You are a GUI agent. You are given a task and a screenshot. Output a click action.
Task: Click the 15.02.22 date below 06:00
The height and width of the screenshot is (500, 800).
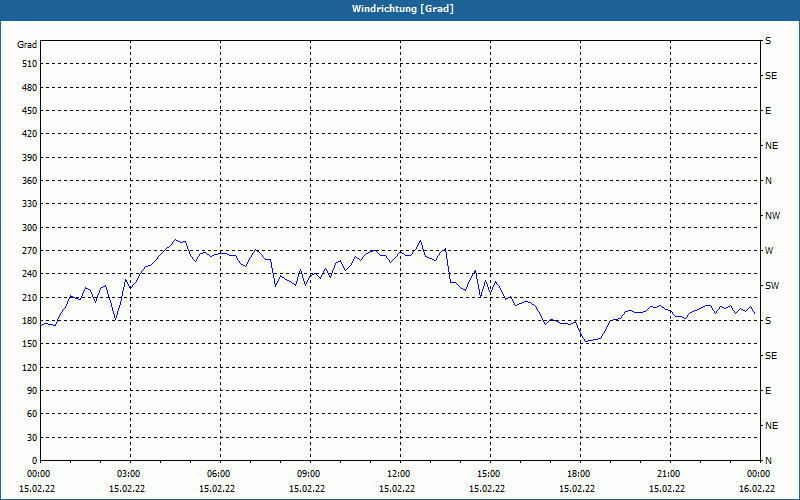[x=217, y=489]
